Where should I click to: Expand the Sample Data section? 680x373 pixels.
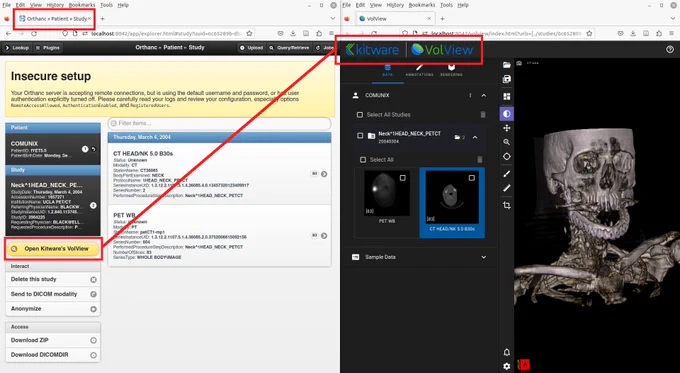point(484,257)
